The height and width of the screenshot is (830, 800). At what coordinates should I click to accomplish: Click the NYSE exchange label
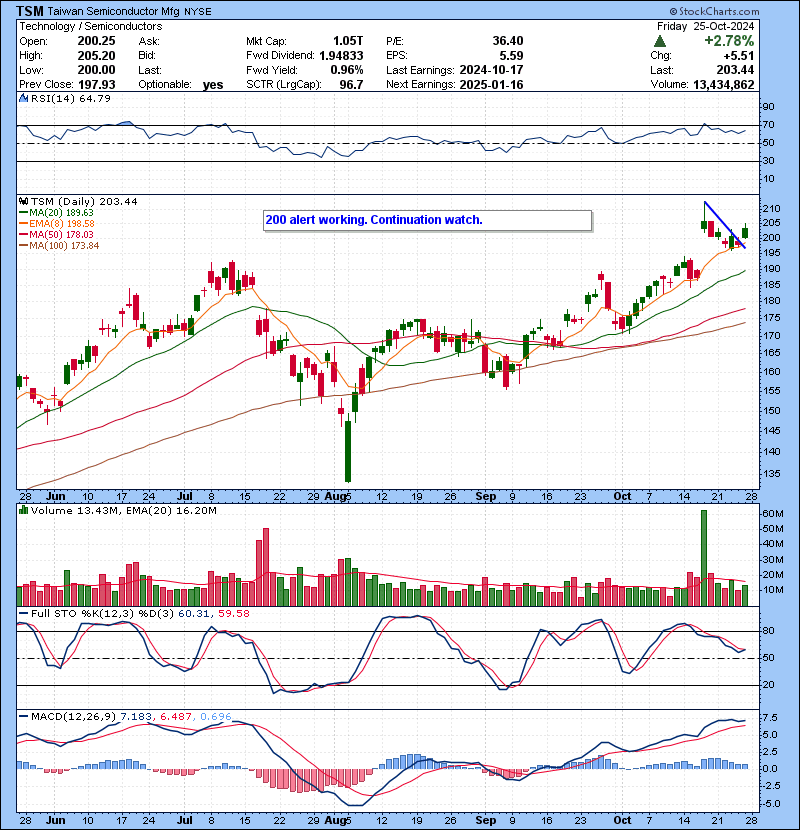point(197,12)
